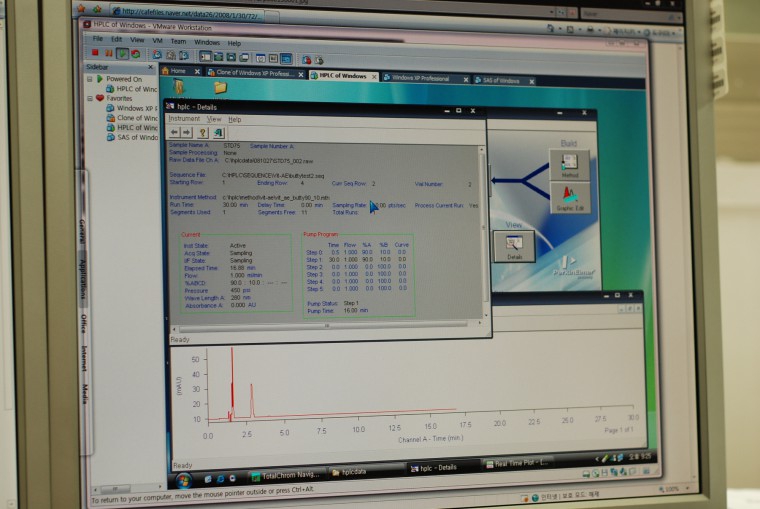The image size is (760, 509).
Task: Toggle the Show Sidebar toolbar icon
Action: point(206,56)
